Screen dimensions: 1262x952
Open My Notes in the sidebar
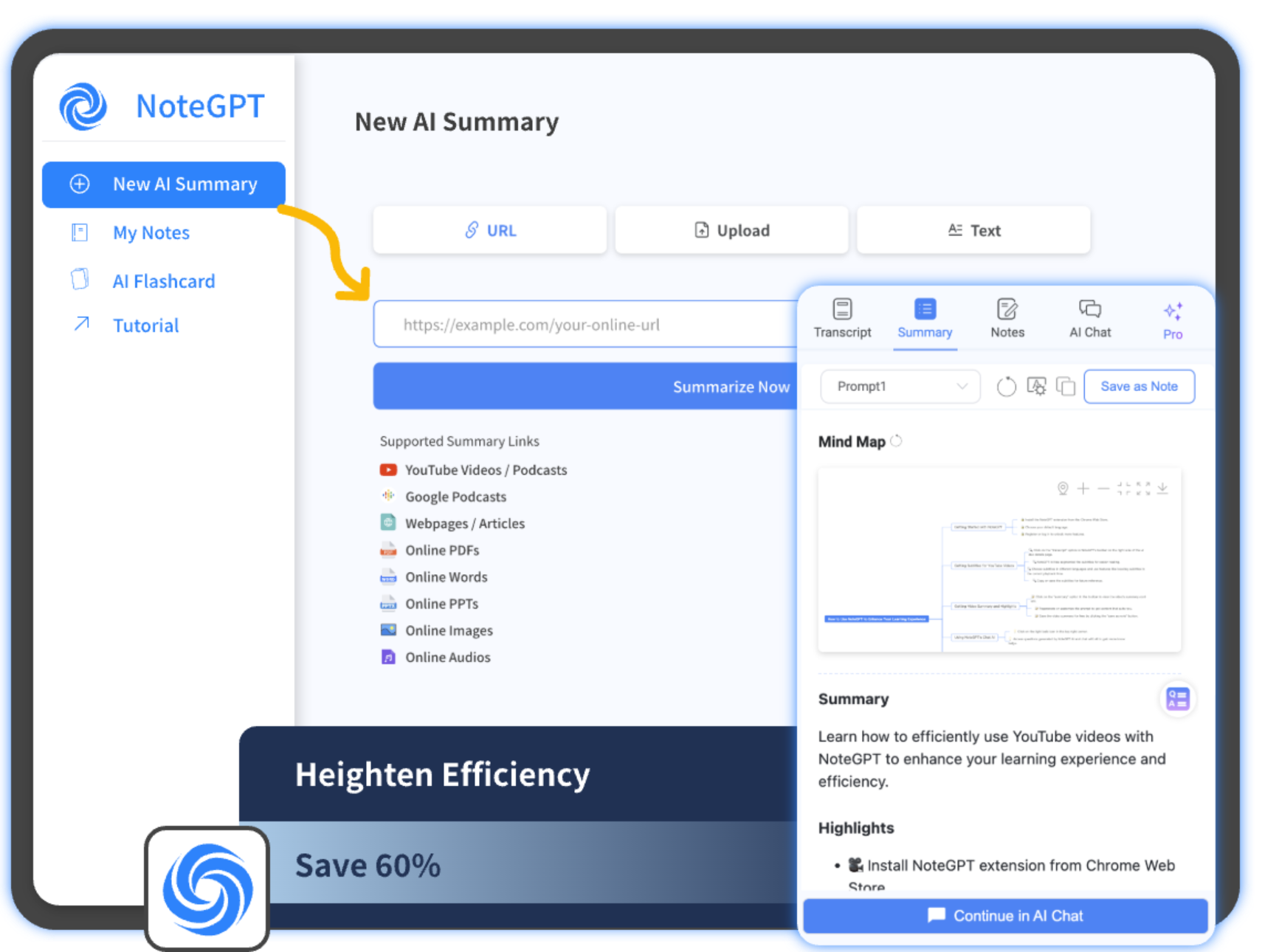151,233
